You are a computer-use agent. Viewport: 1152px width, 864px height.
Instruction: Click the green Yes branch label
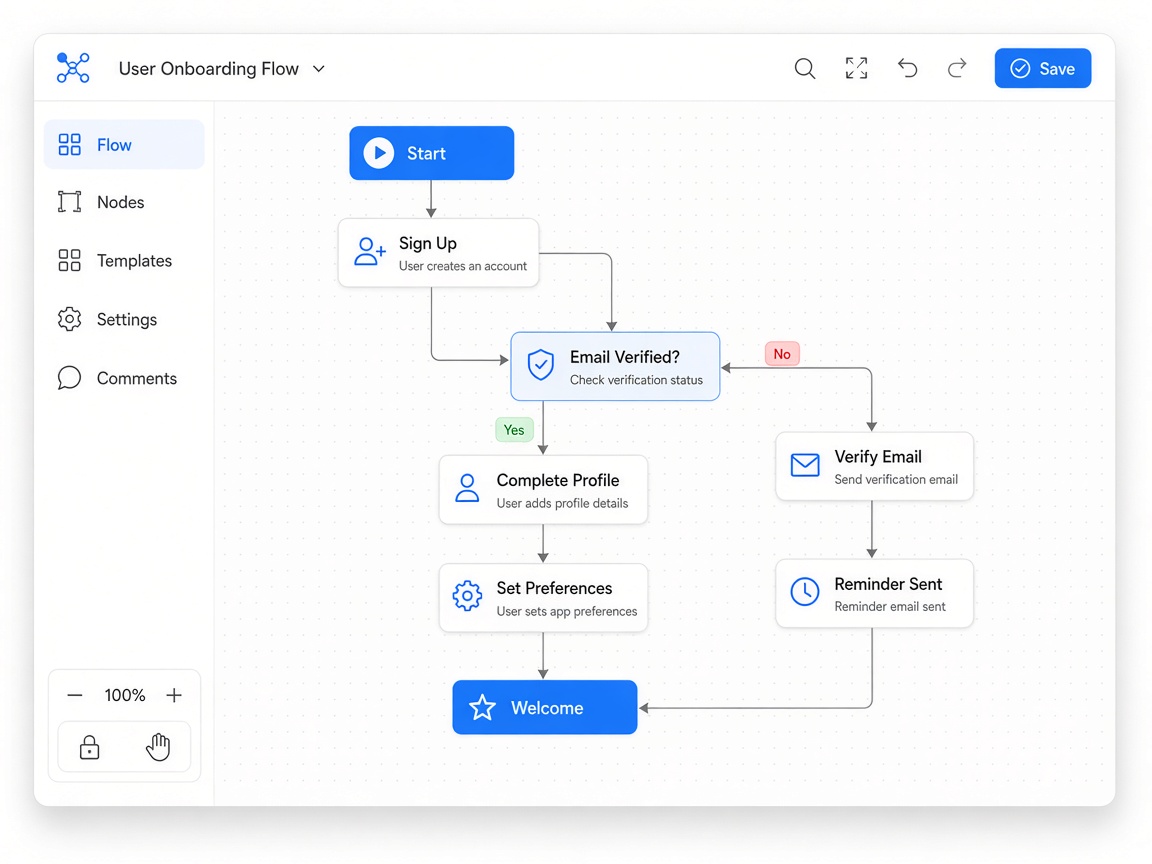click(514, 430)
